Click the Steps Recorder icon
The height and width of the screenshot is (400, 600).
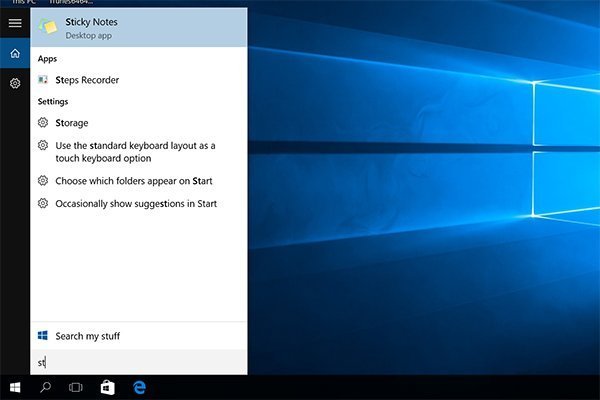(43, 80)
